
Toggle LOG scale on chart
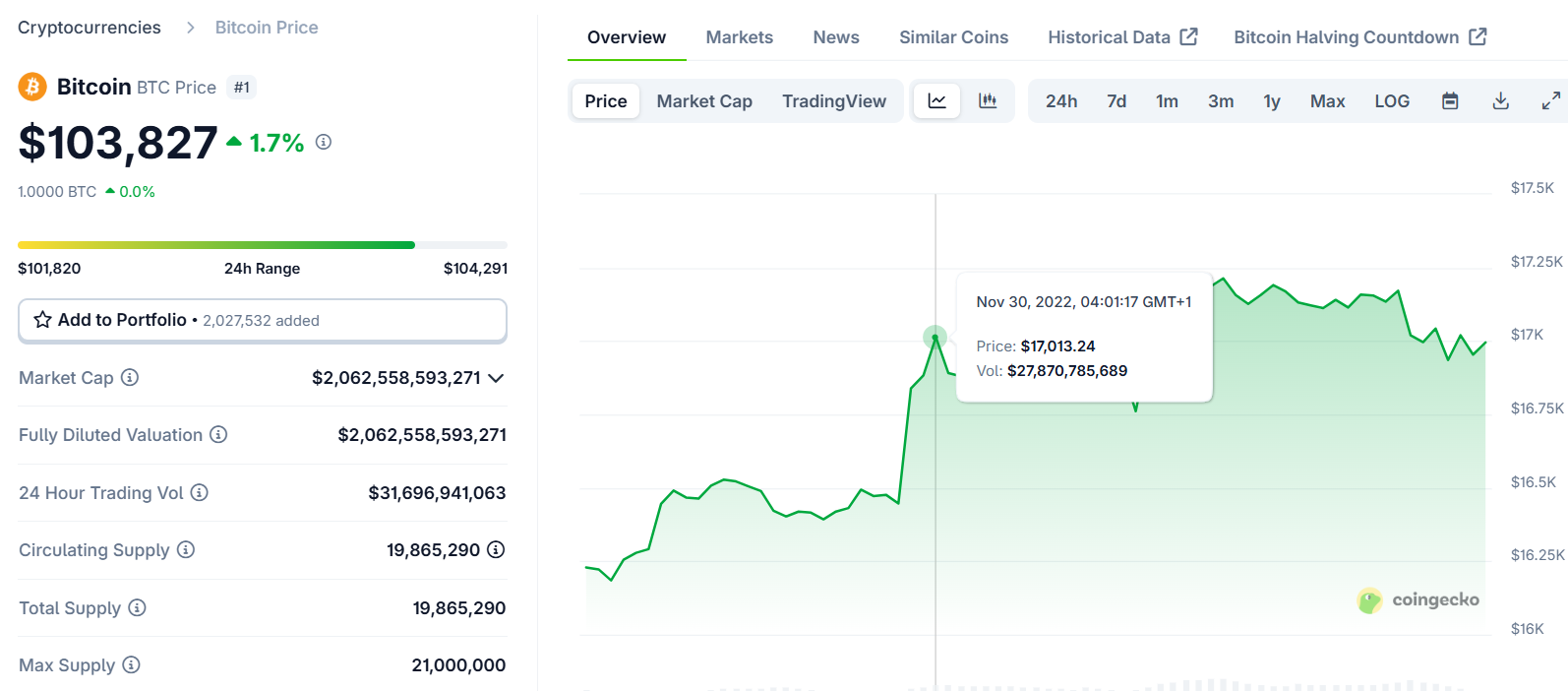pos(1391,101)
